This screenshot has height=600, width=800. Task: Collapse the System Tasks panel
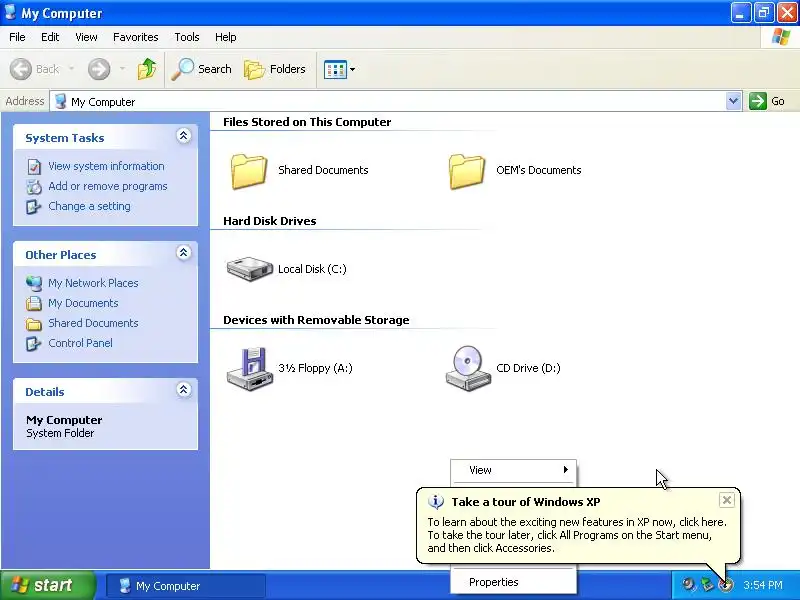(184, 136)
